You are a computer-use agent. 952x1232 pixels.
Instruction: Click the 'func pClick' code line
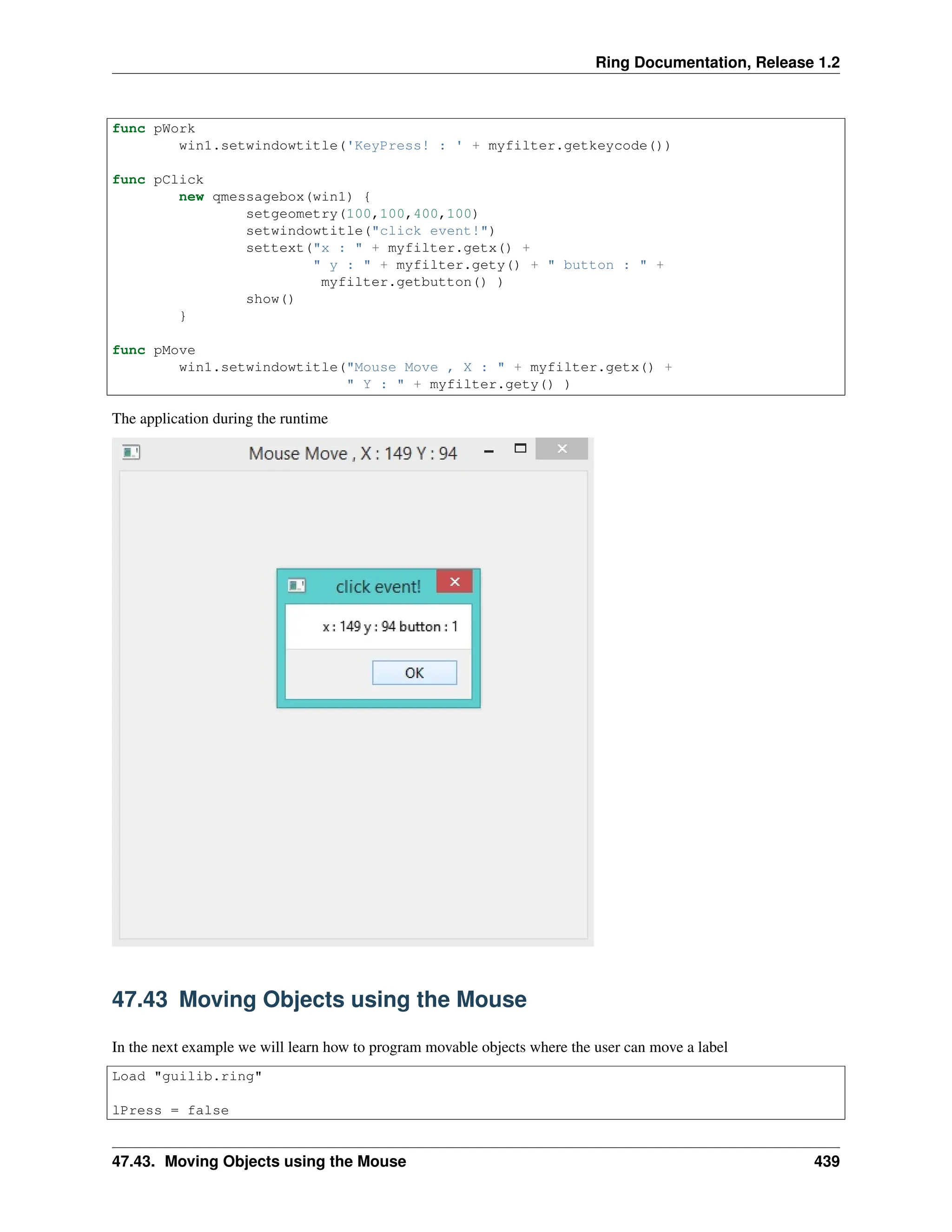coord(158,180)
